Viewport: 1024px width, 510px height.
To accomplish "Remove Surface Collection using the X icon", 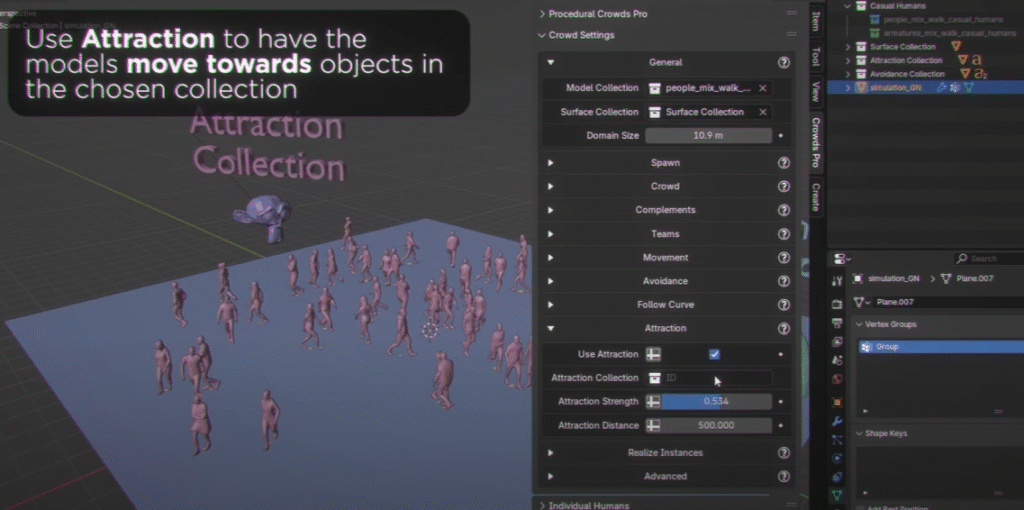I will coord(763,112).
